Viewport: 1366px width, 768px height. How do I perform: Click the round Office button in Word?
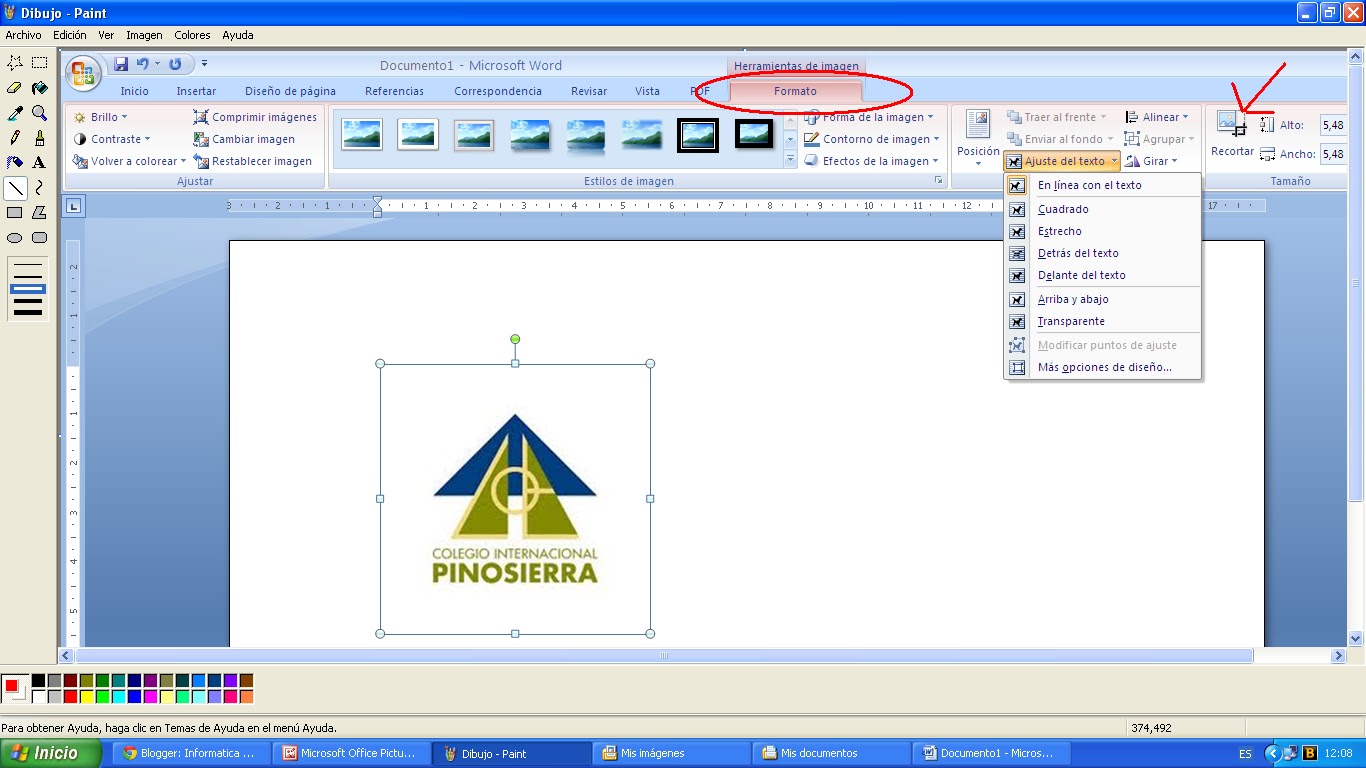point(83,74)
